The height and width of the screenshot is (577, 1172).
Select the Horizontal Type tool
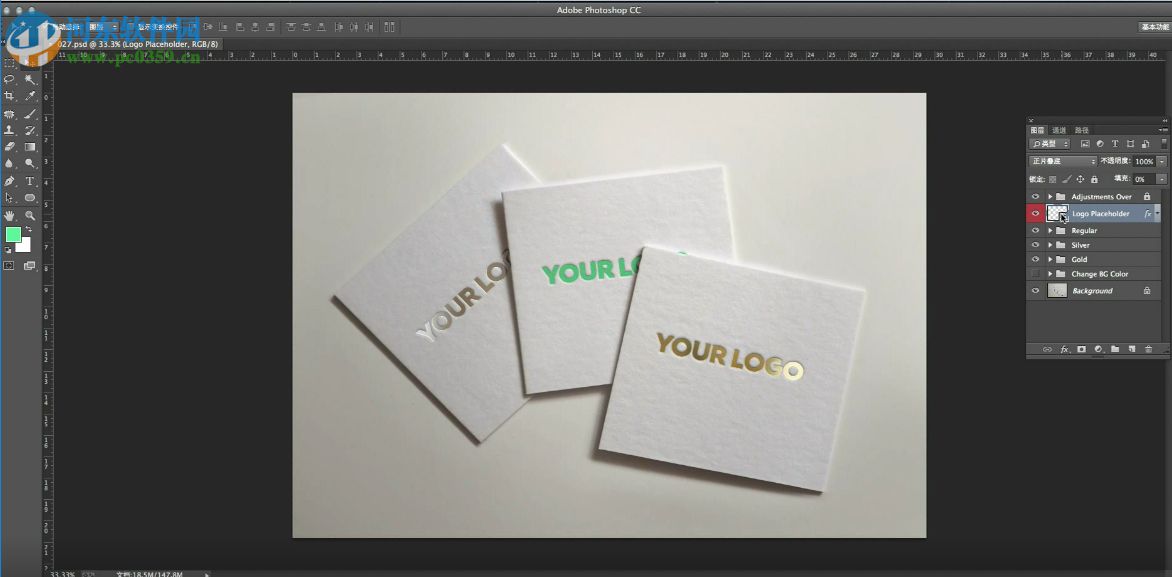click(x=30, y=180)
